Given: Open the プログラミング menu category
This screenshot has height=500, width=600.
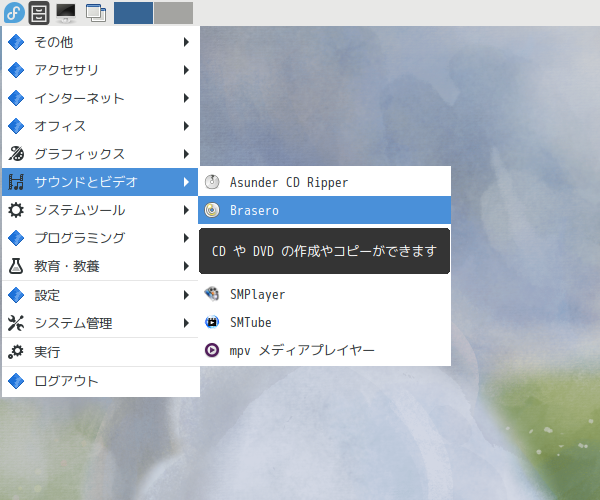Looking at the screenshot, I should (100, 238).
